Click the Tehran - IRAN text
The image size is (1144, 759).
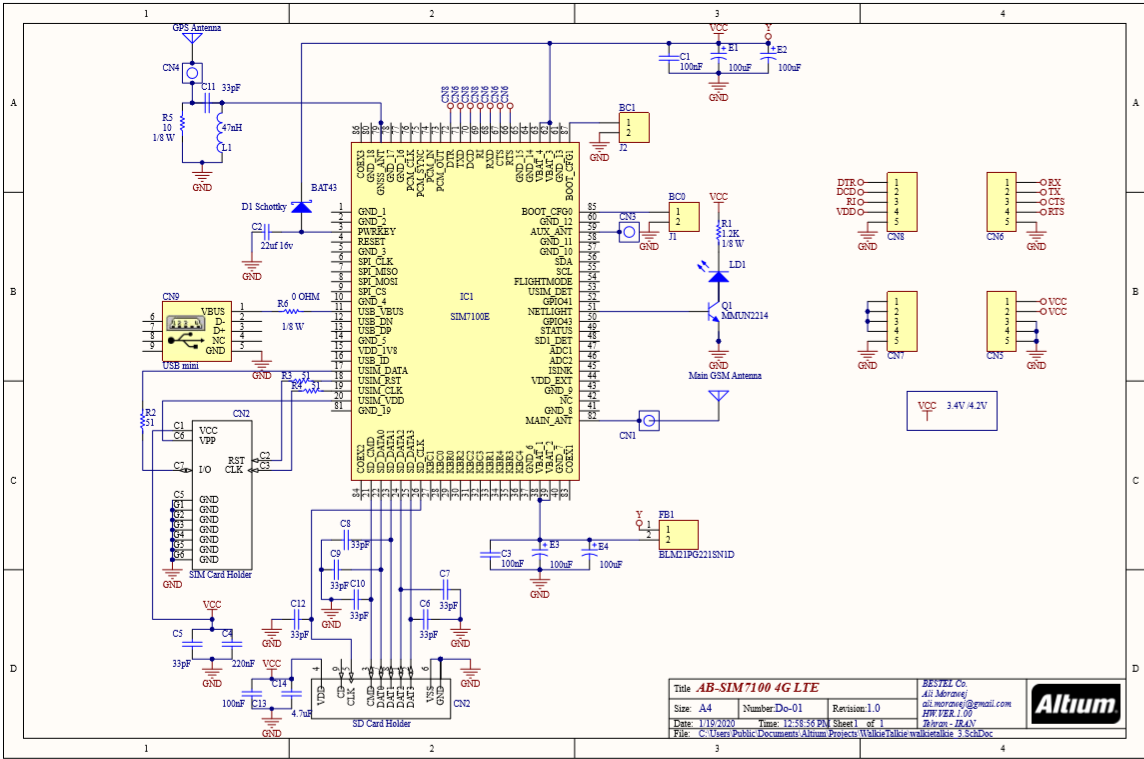pos(948,723)
